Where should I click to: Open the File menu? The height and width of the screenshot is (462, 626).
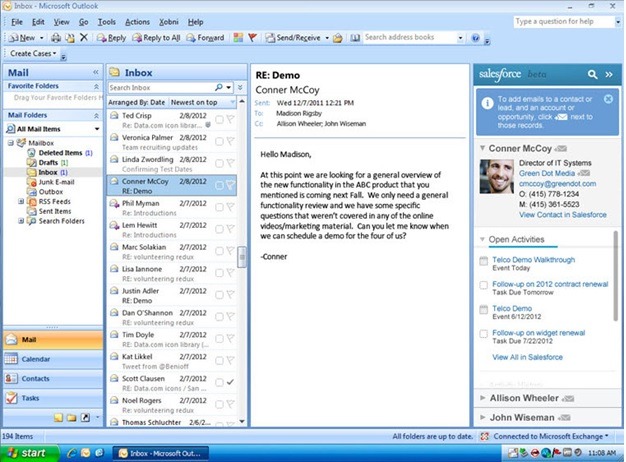[x=17, y=22]
